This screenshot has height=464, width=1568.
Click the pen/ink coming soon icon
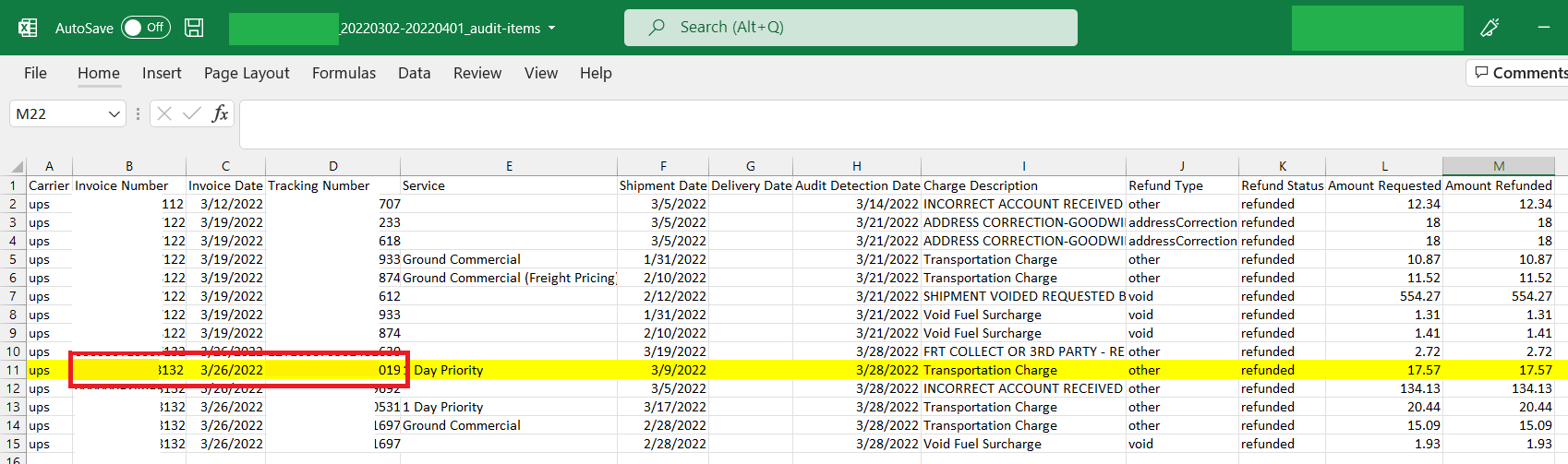tap(1489, 28)
